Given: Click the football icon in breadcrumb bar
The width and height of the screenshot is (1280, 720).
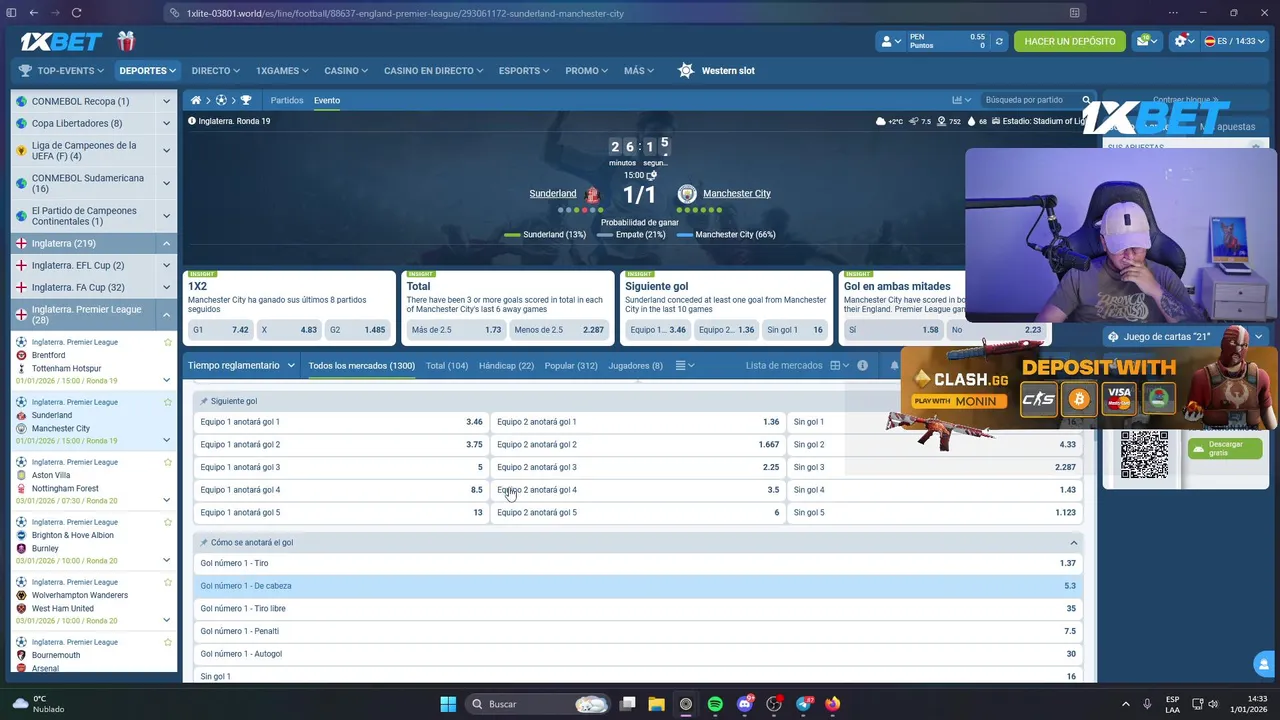Looking at the screenshot, I should (x=221, y=100).
